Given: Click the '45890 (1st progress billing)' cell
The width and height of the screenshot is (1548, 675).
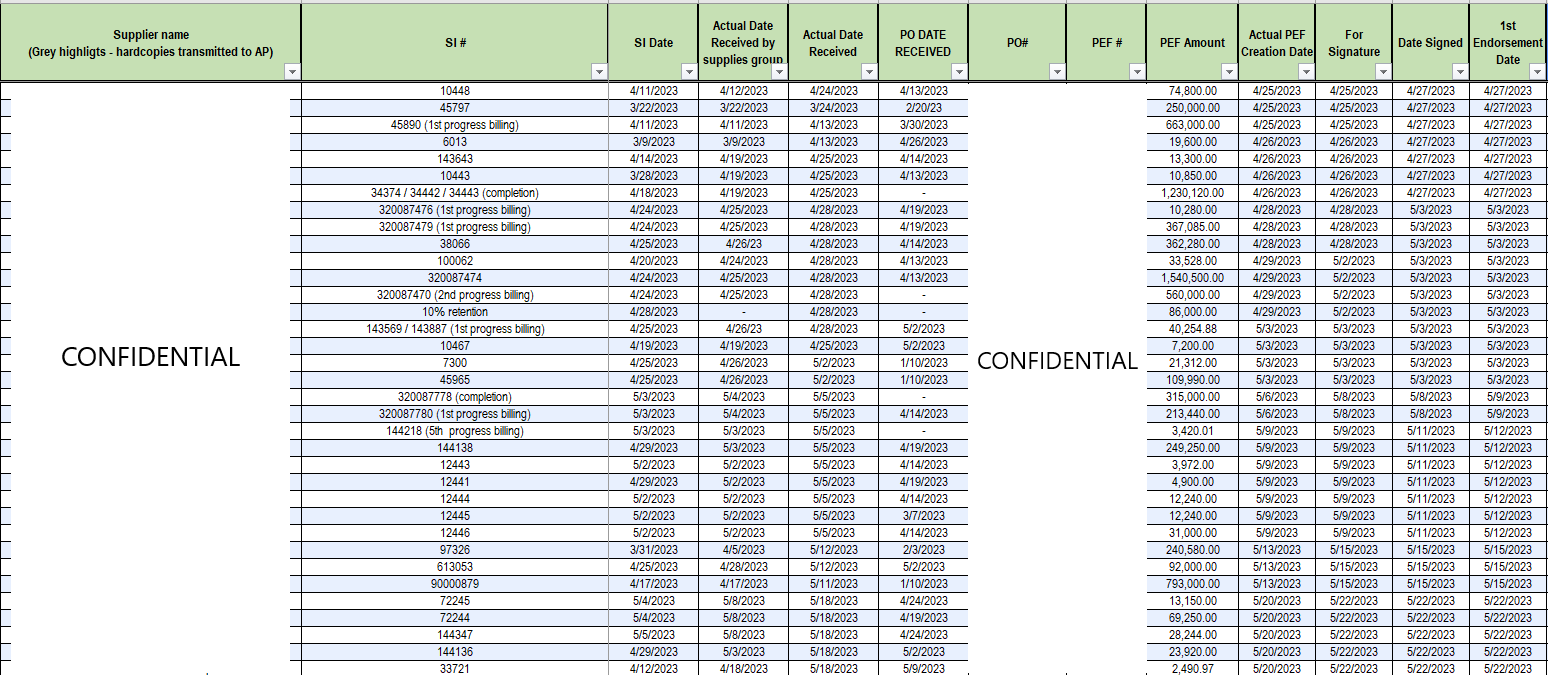Looking at the screenshot, I should coord(455,125).
